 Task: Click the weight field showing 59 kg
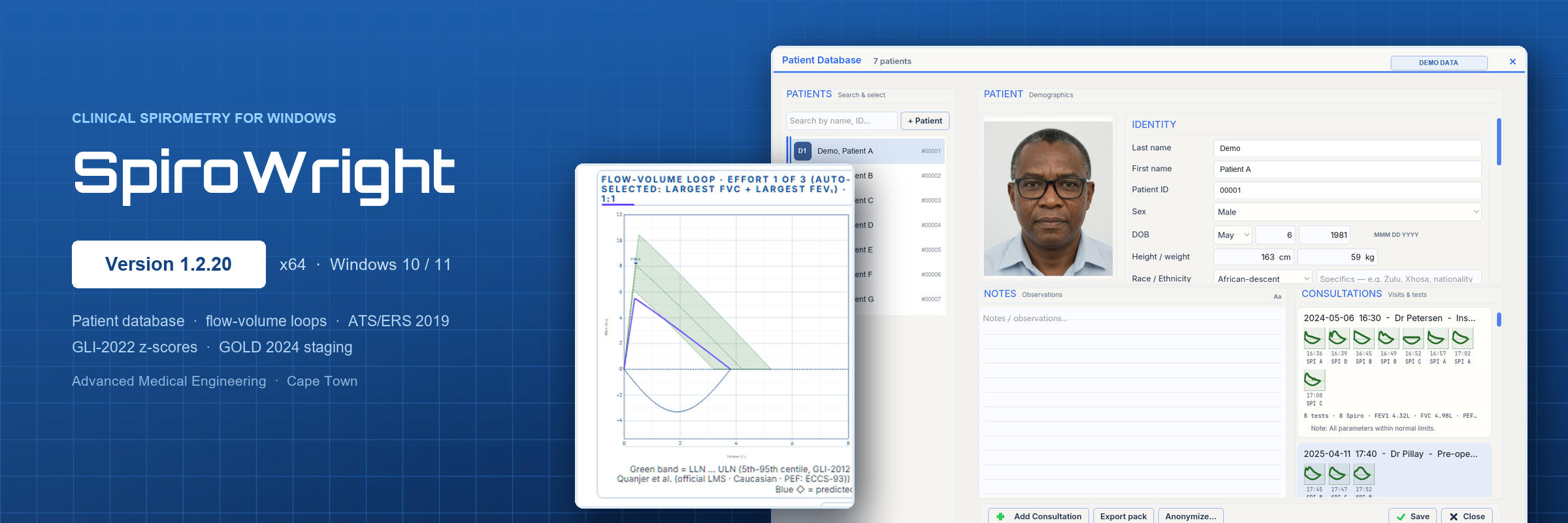[1337, 257]
